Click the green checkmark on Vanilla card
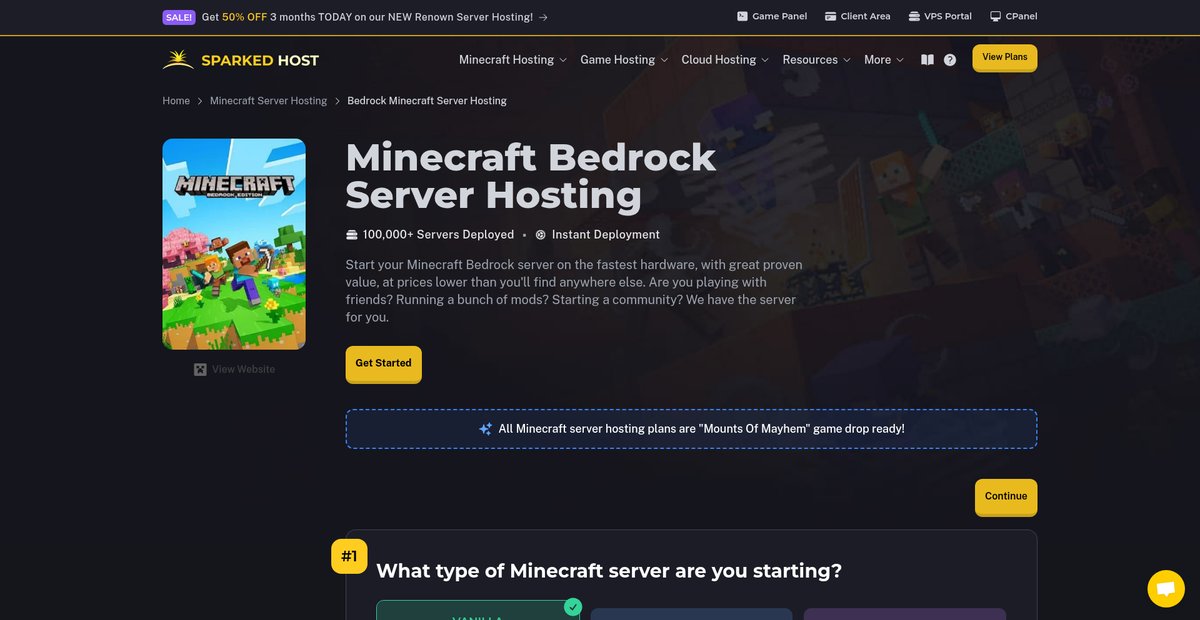The height and width of the screenshot is (620, 1200). (x=573, y=606)
